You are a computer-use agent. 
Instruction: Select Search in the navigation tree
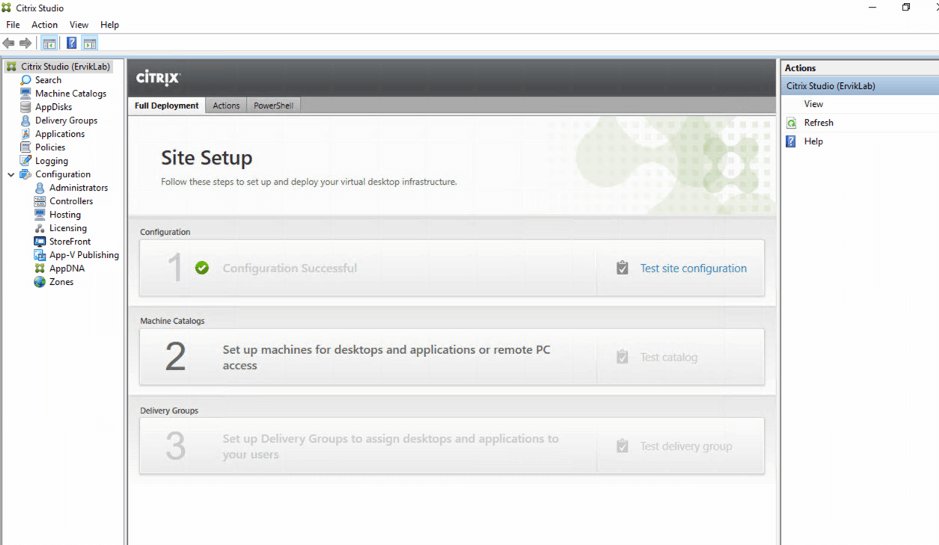tap(48, 80)
